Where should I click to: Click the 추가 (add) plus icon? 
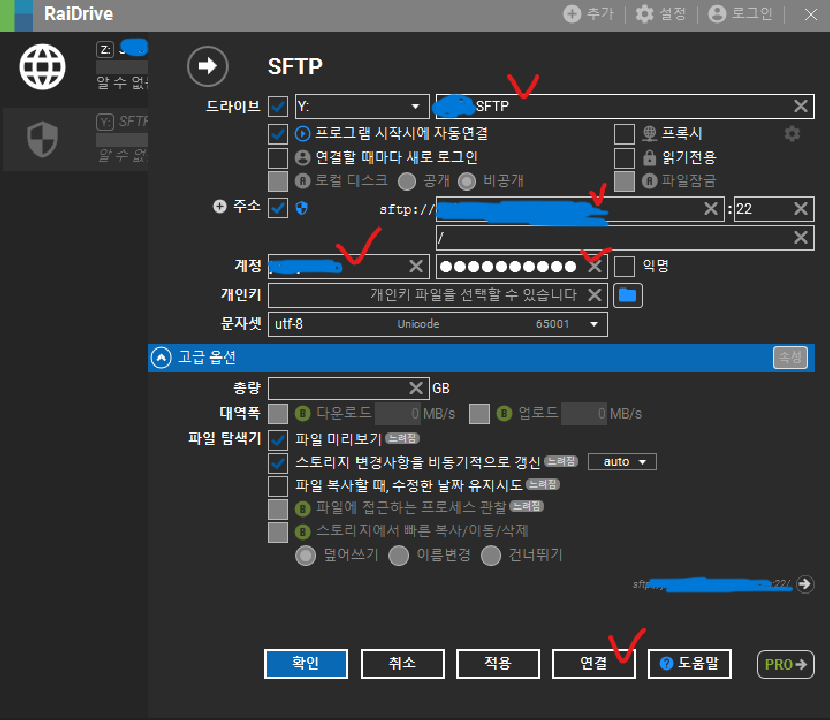pyautogui.click(x=572, y=14)
